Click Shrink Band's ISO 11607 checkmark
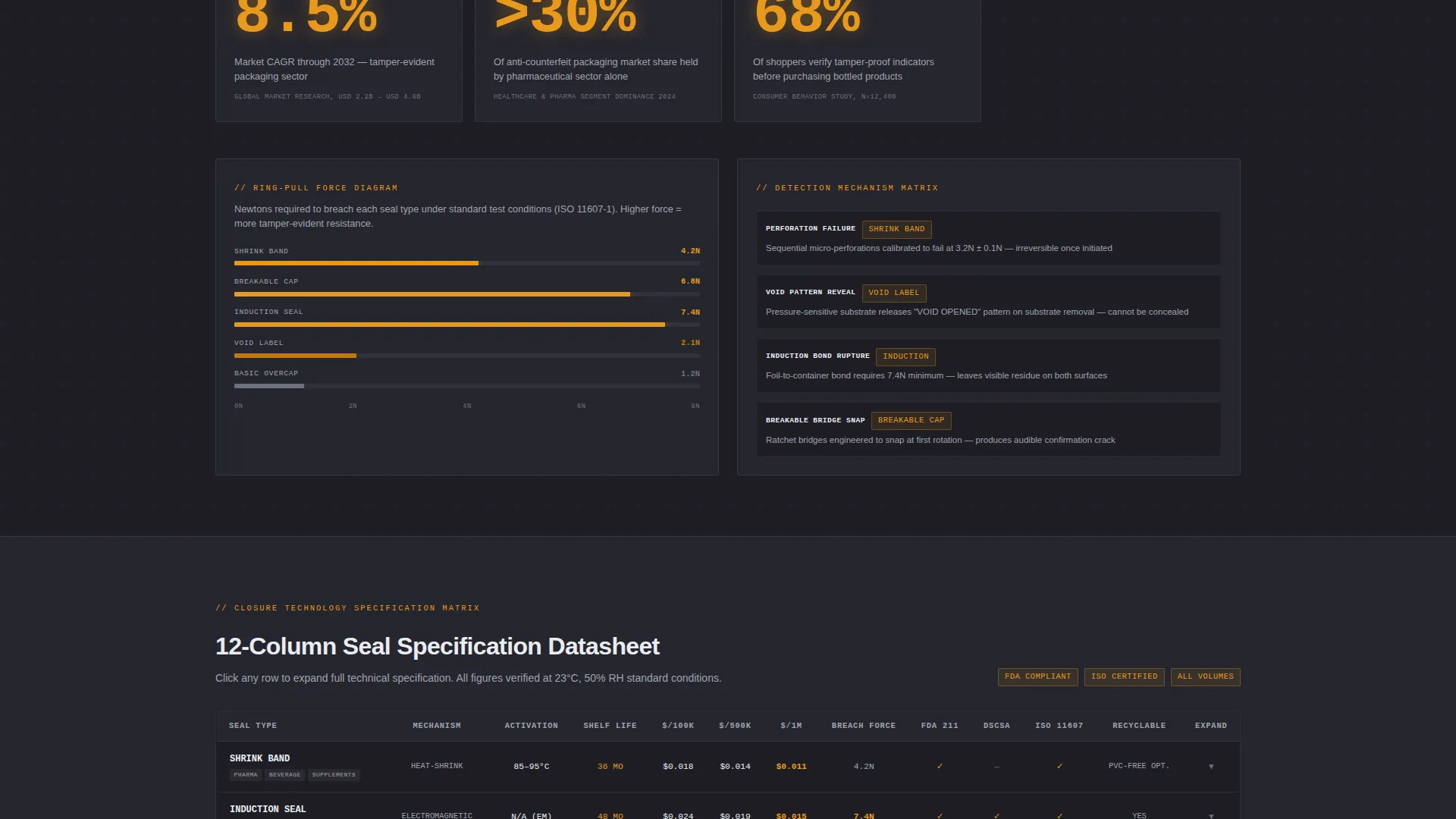Screen dimensions: 1456x819 coord(1059,767)
